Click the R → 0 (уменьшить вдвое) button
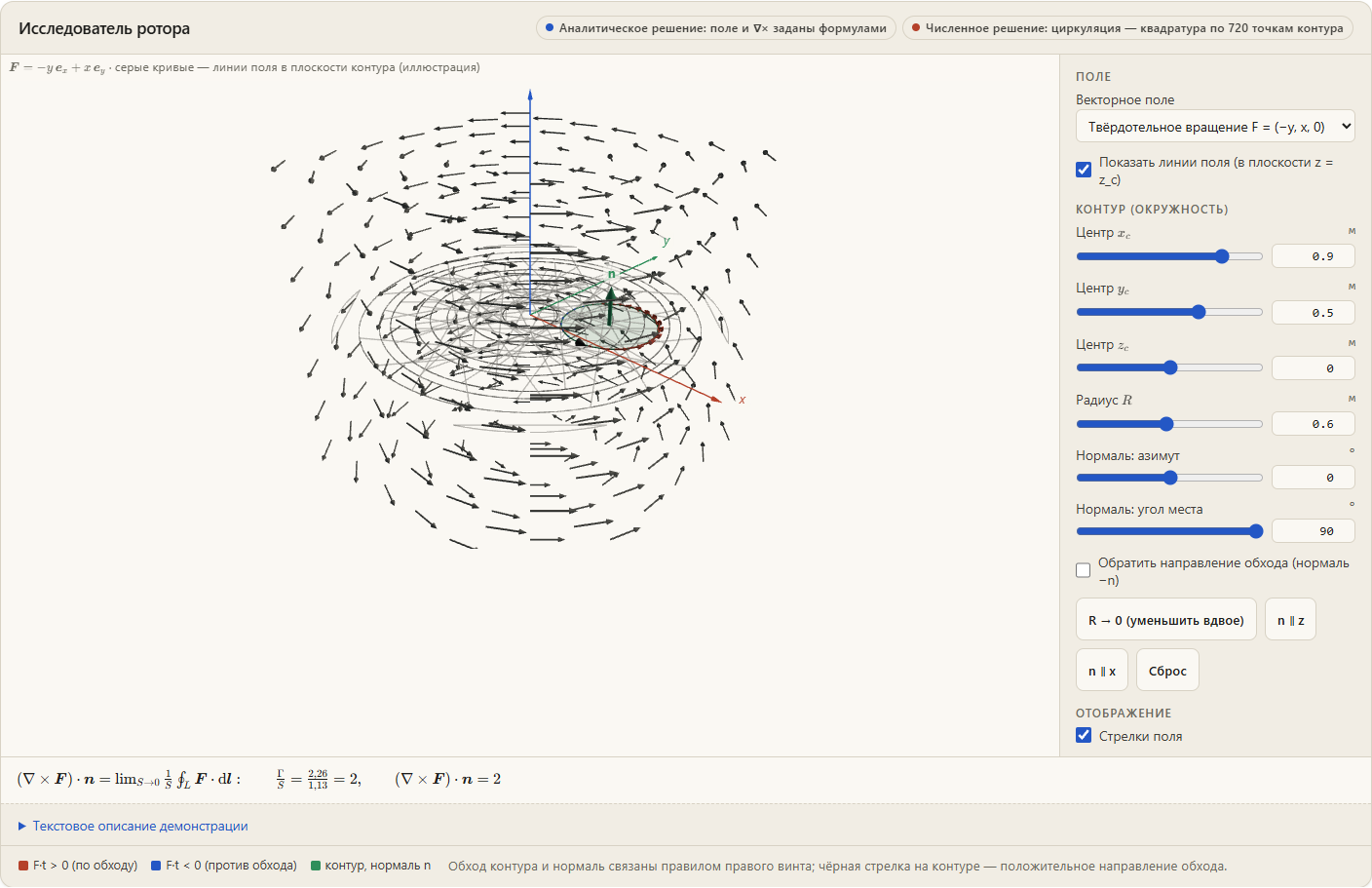Image resolution: width=1372 pixels, height=888 pixels. 1166,620
